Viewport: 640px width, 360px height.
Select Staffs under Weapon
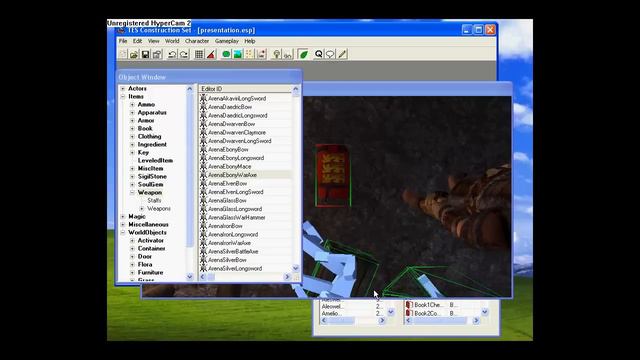pos(154,200)
